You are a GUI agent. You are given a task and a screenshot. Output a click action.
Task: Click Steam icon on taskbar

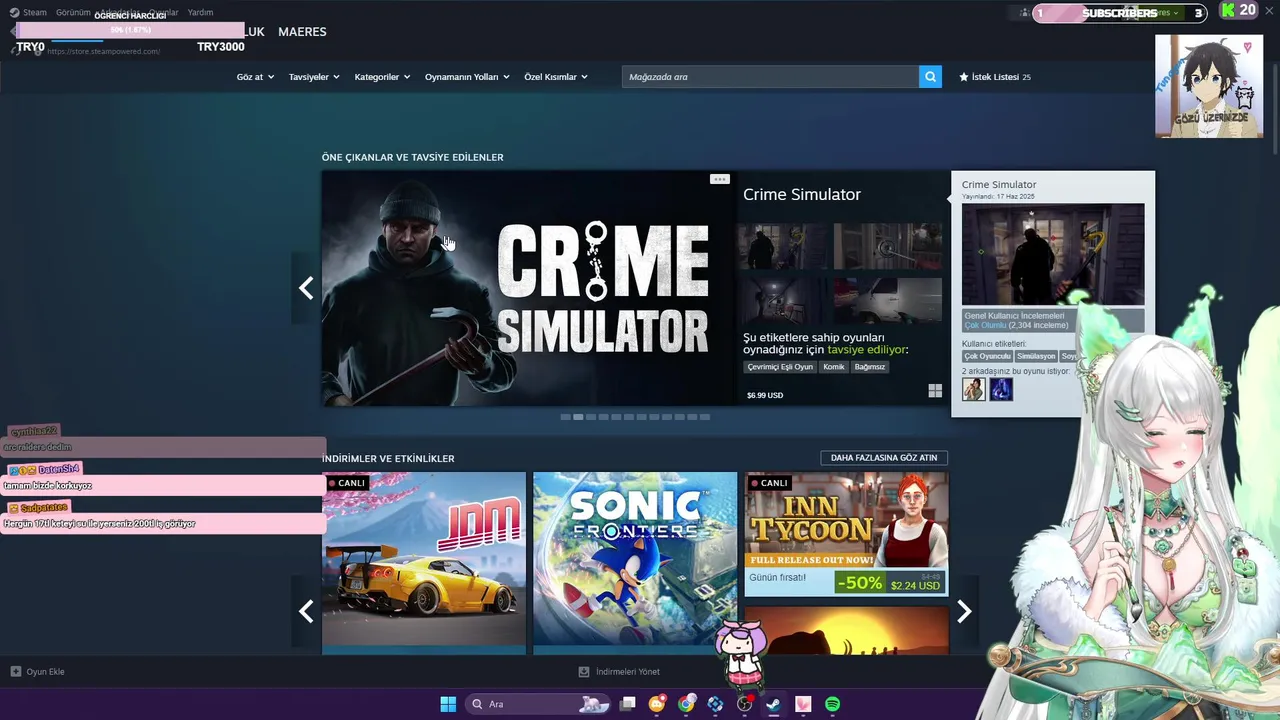tap(774, 704)
